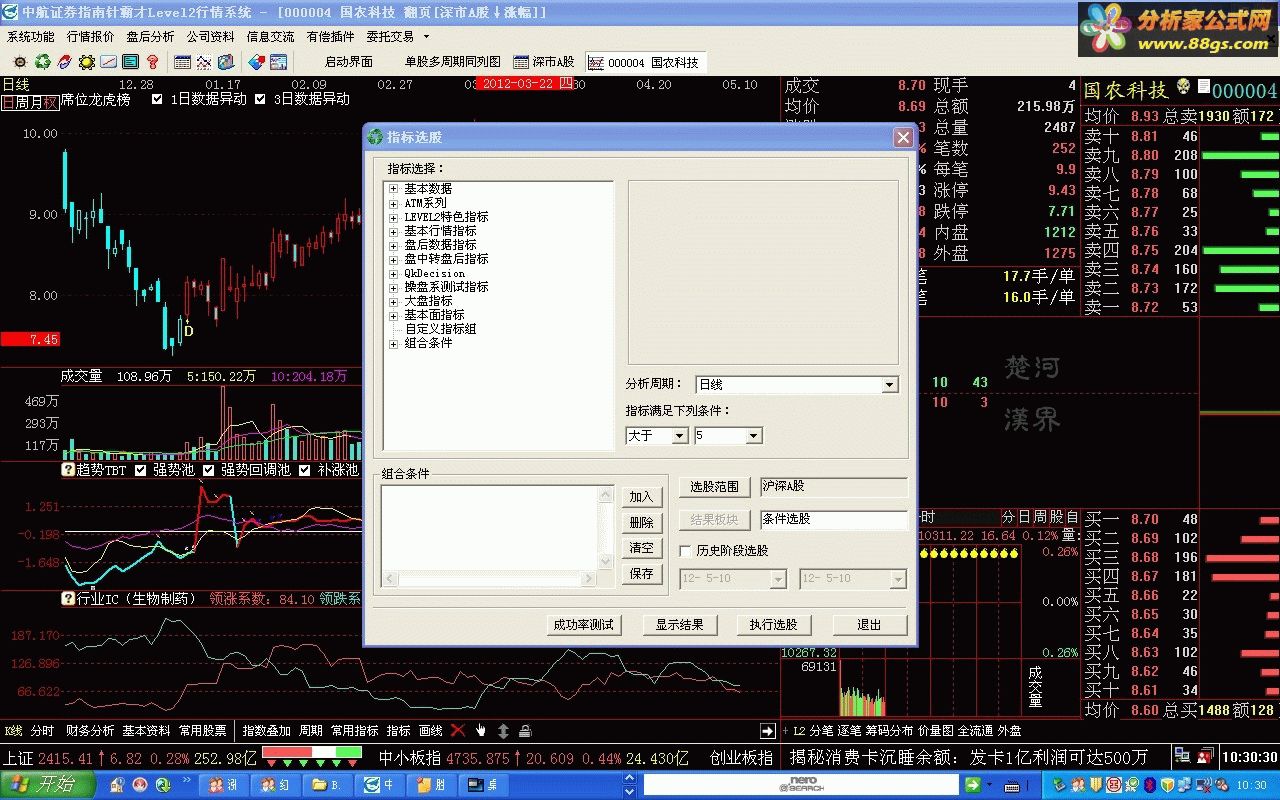Toggle the 强势回调池 checkbox
Viewport: 1280px width, 800px height.
pos(209,469)
